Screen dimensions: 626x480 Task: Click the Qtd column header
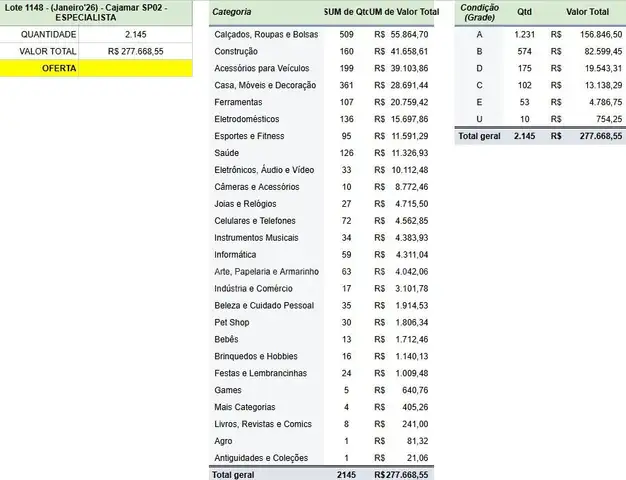point(524,12)
